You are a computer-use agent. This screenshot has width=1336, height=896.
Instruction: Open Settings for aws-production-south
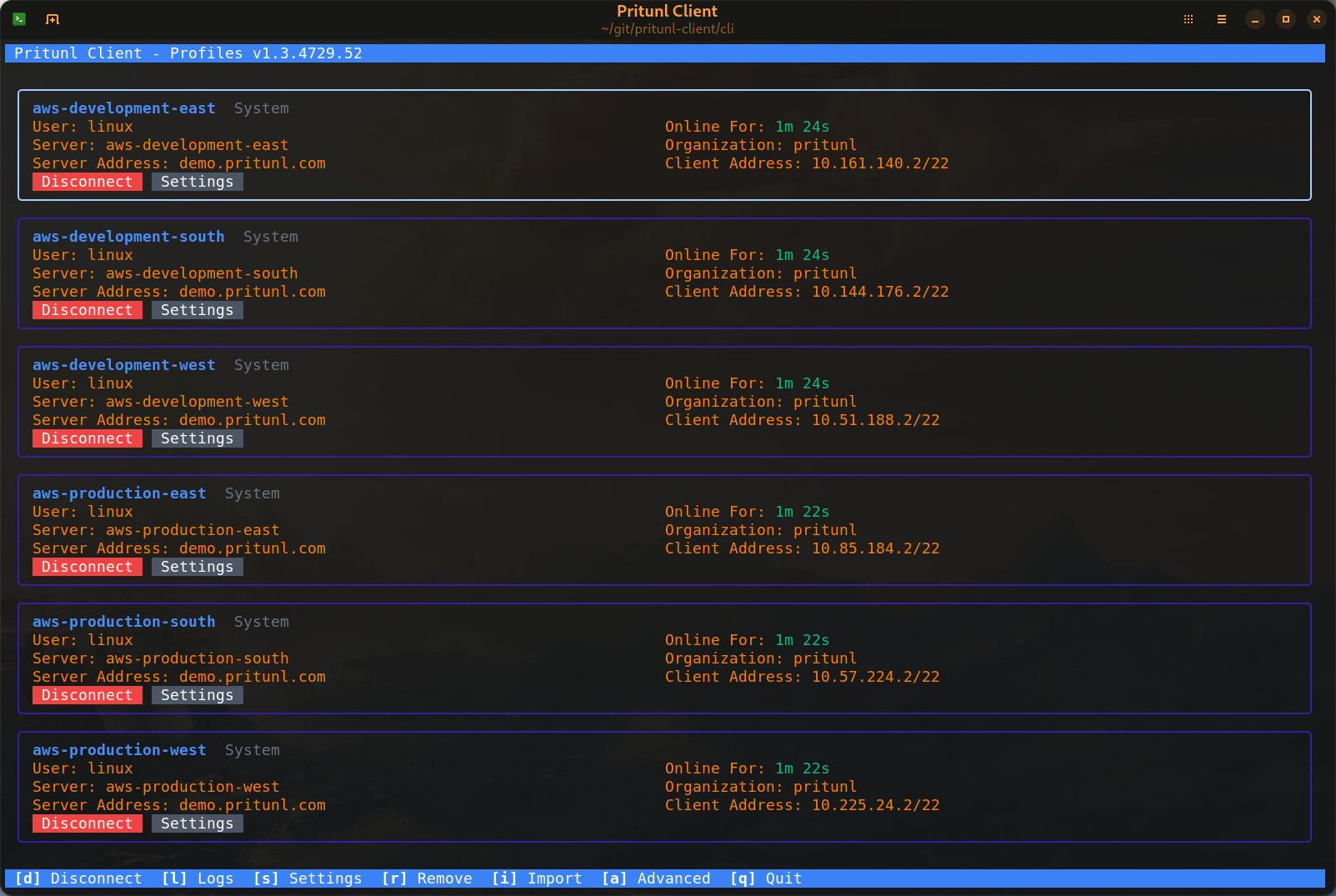pyautogui.click(x=198, y=695)
